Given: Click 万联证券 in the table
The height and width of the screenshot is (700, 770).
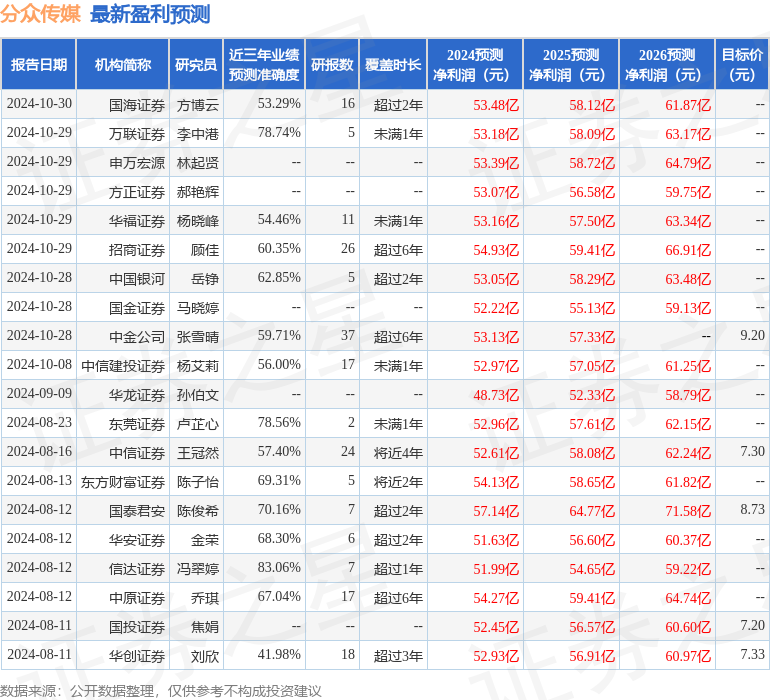Looking at the screenshot, I should tap(137, 134).
